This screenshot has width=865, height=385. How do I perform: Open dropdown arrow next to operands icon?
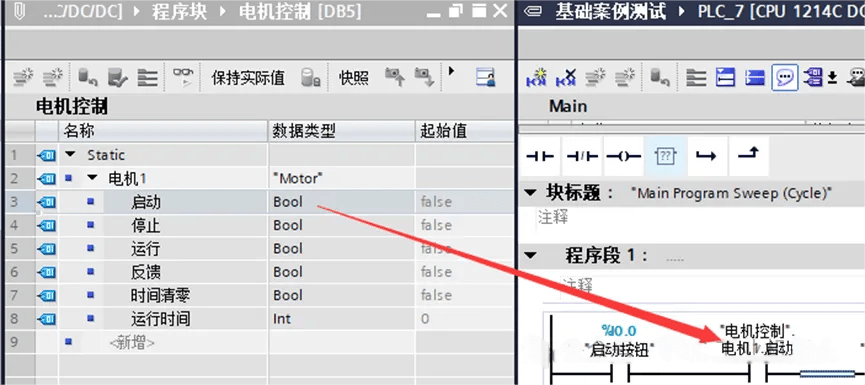(832, 78)
